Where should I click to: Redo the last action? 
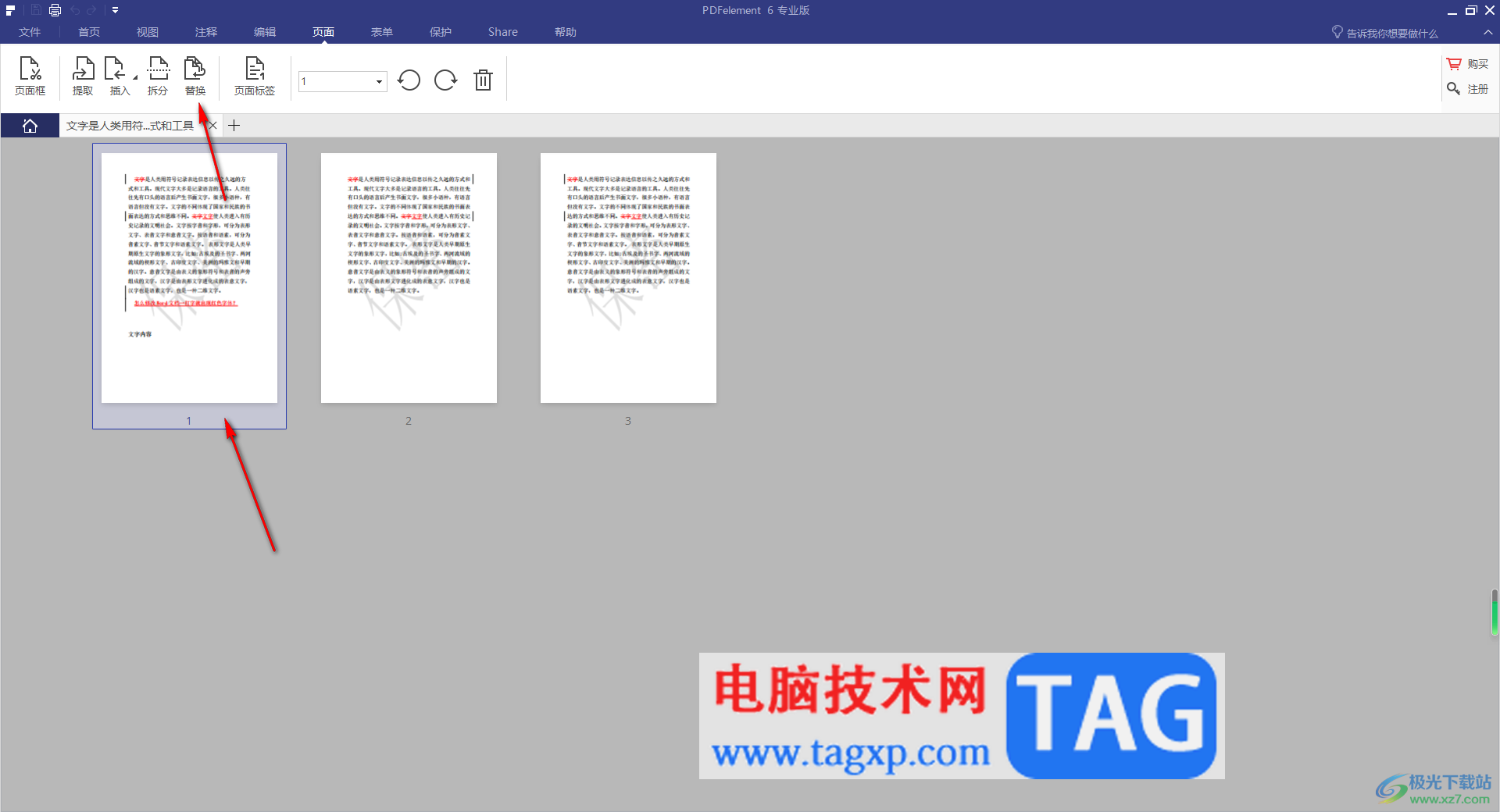(x=91, y=10)
